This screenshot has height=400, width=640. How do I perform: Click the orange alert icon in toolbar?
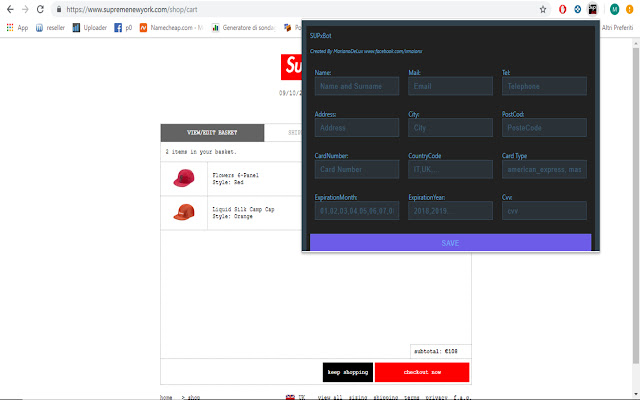pyautogui.click(x=629, y=9)
